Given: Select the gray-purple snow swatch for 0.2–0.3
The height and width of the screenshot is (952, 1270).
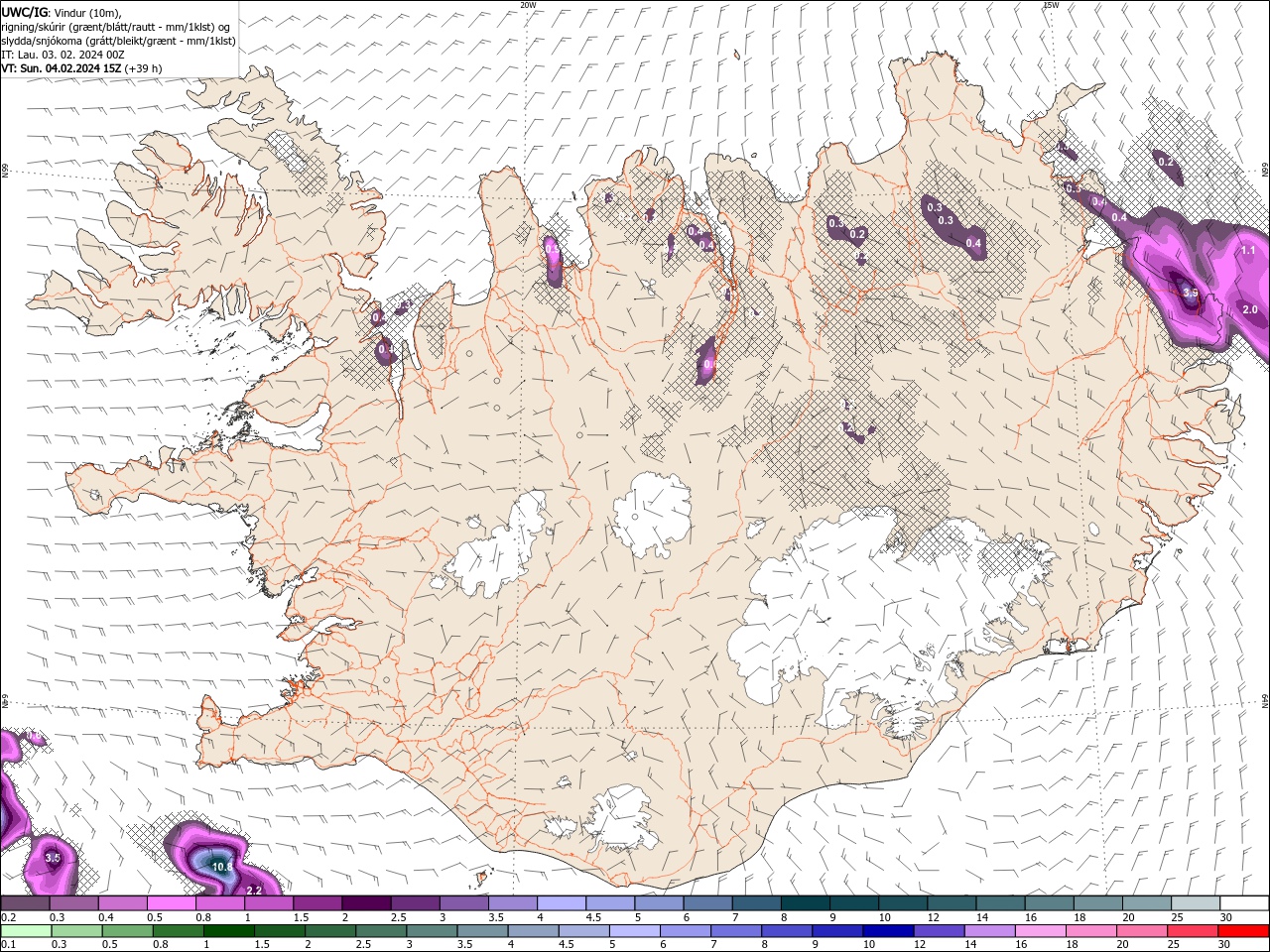Looking at the screenshot, I should 25,903.
